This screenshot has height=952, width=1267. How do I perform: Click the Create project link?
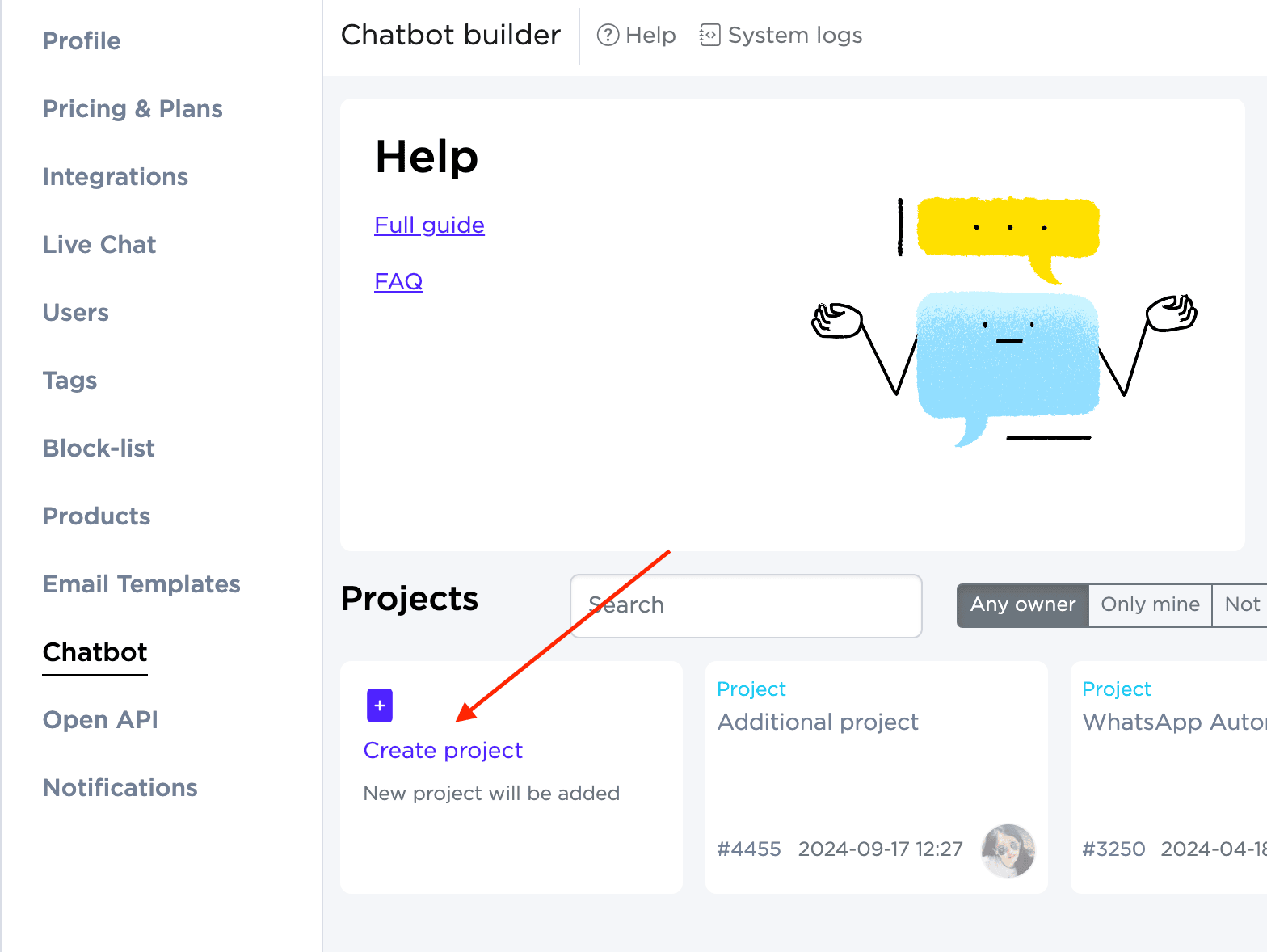(x=443, y=750)
